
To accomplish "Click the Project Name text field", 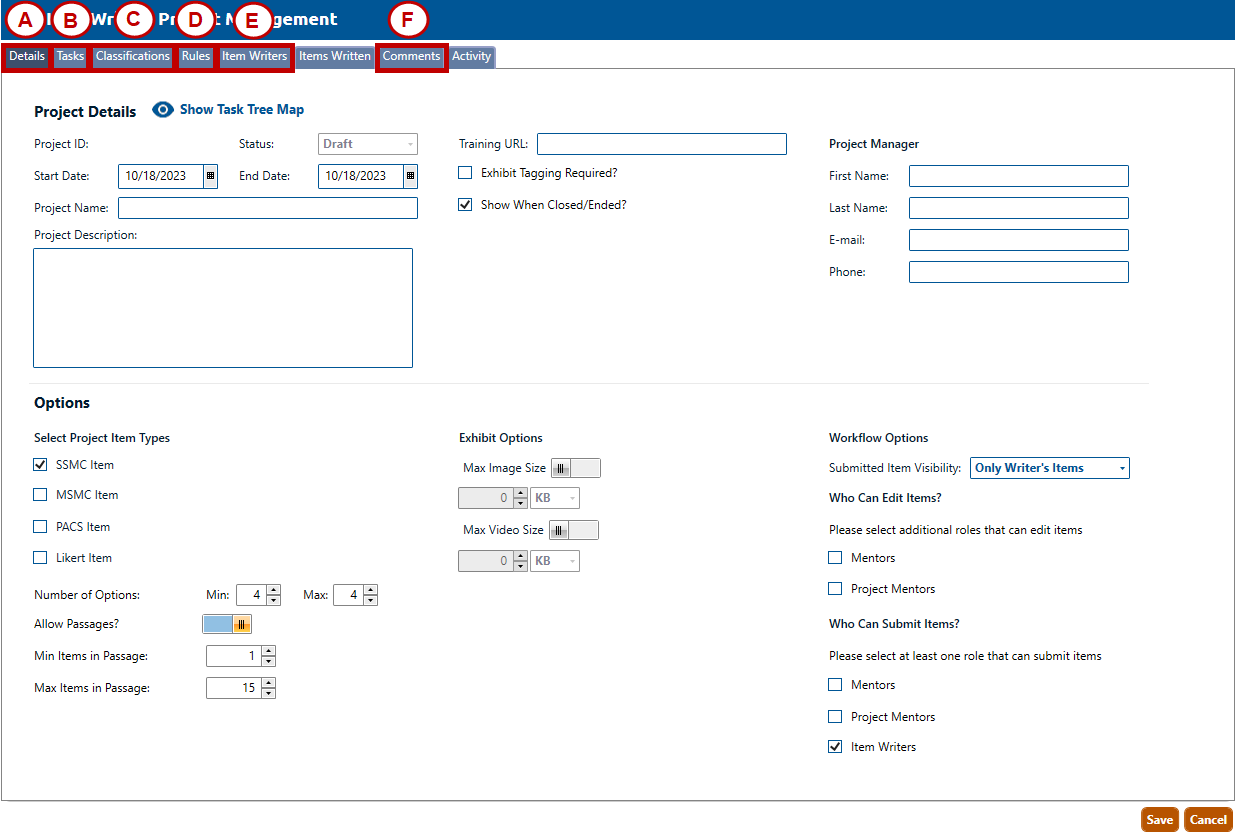I will pyautogui.click(x=267, y=208).
